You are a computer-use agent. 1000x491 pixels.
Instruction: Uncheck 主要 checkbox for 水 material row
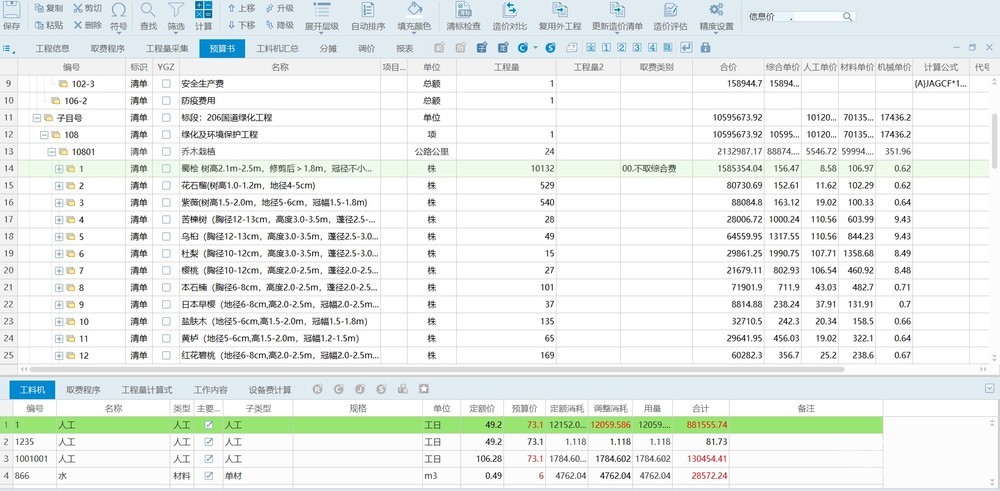(x=208, y=477)
